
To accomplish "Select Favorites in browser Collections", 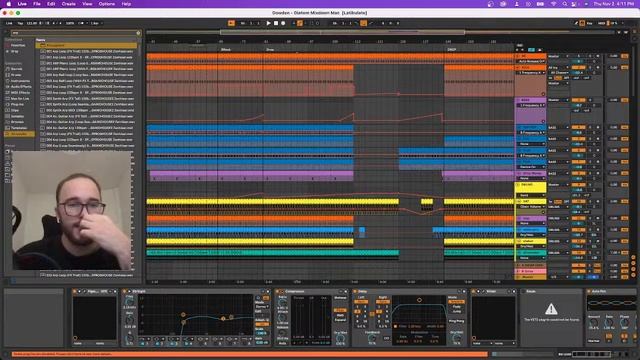I will pyautogui.click(x=18, y=45).
